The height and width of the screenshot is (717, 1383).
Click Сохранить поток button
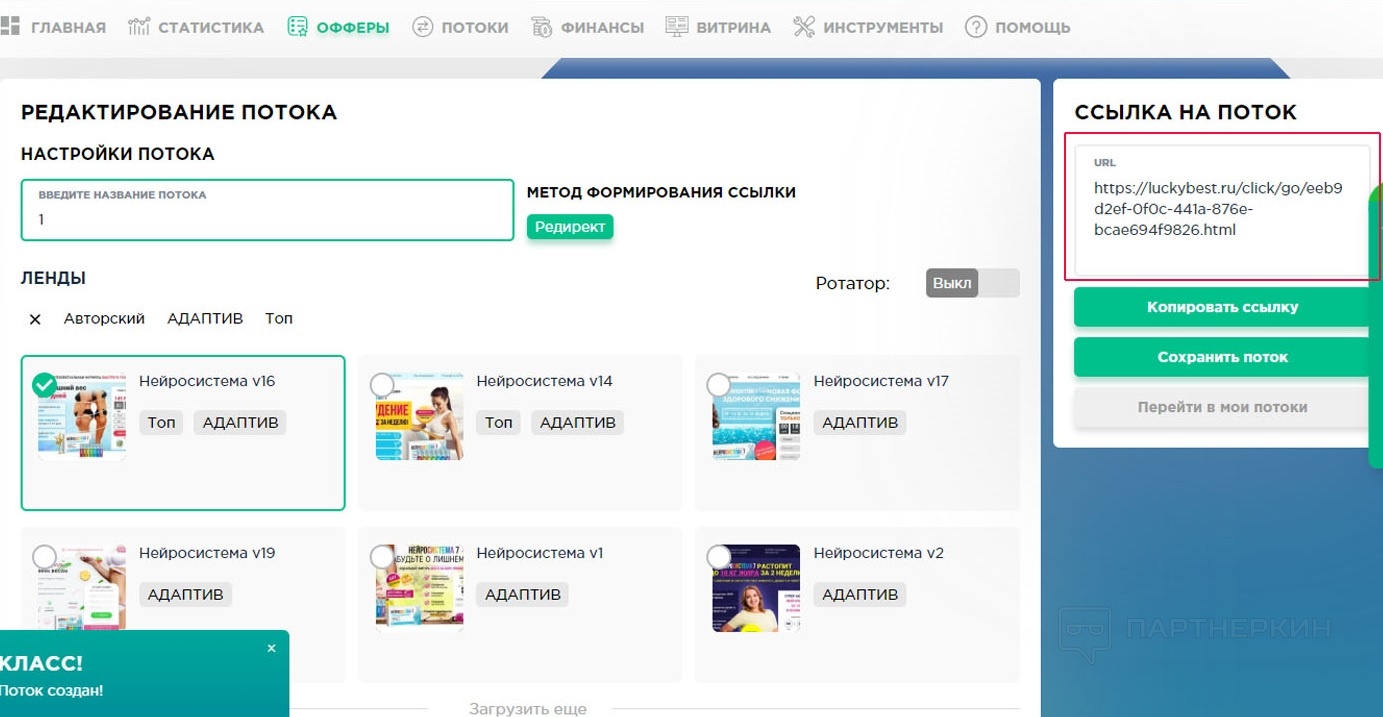click(1222, 357)
